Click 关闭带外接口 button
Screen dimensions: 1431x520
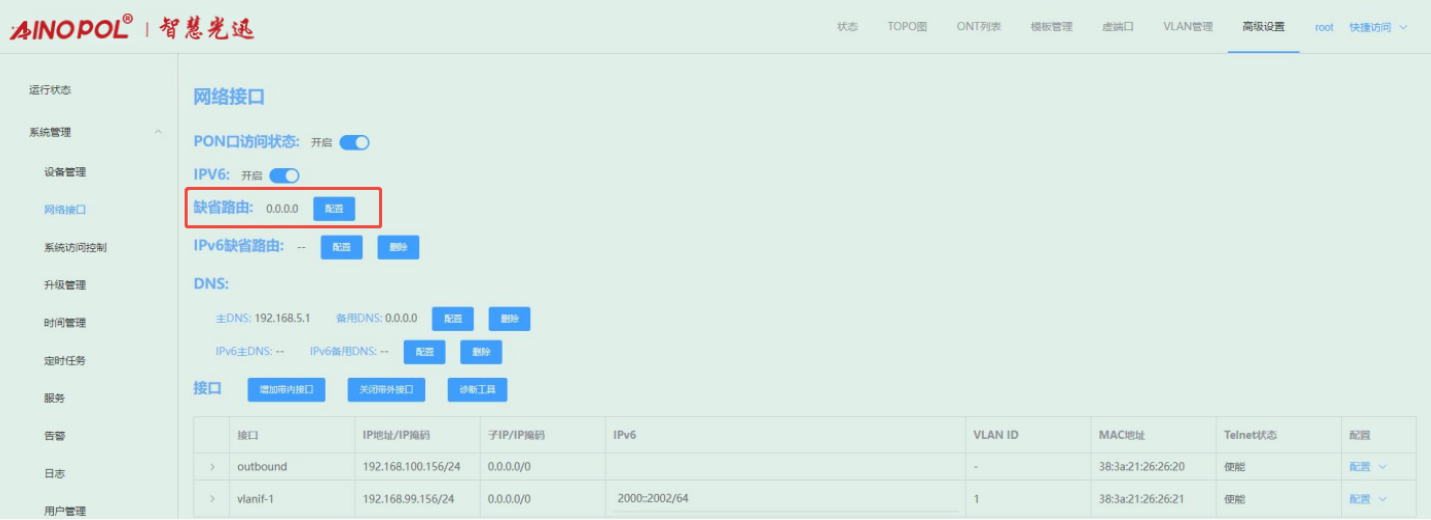tap(386, 390)
